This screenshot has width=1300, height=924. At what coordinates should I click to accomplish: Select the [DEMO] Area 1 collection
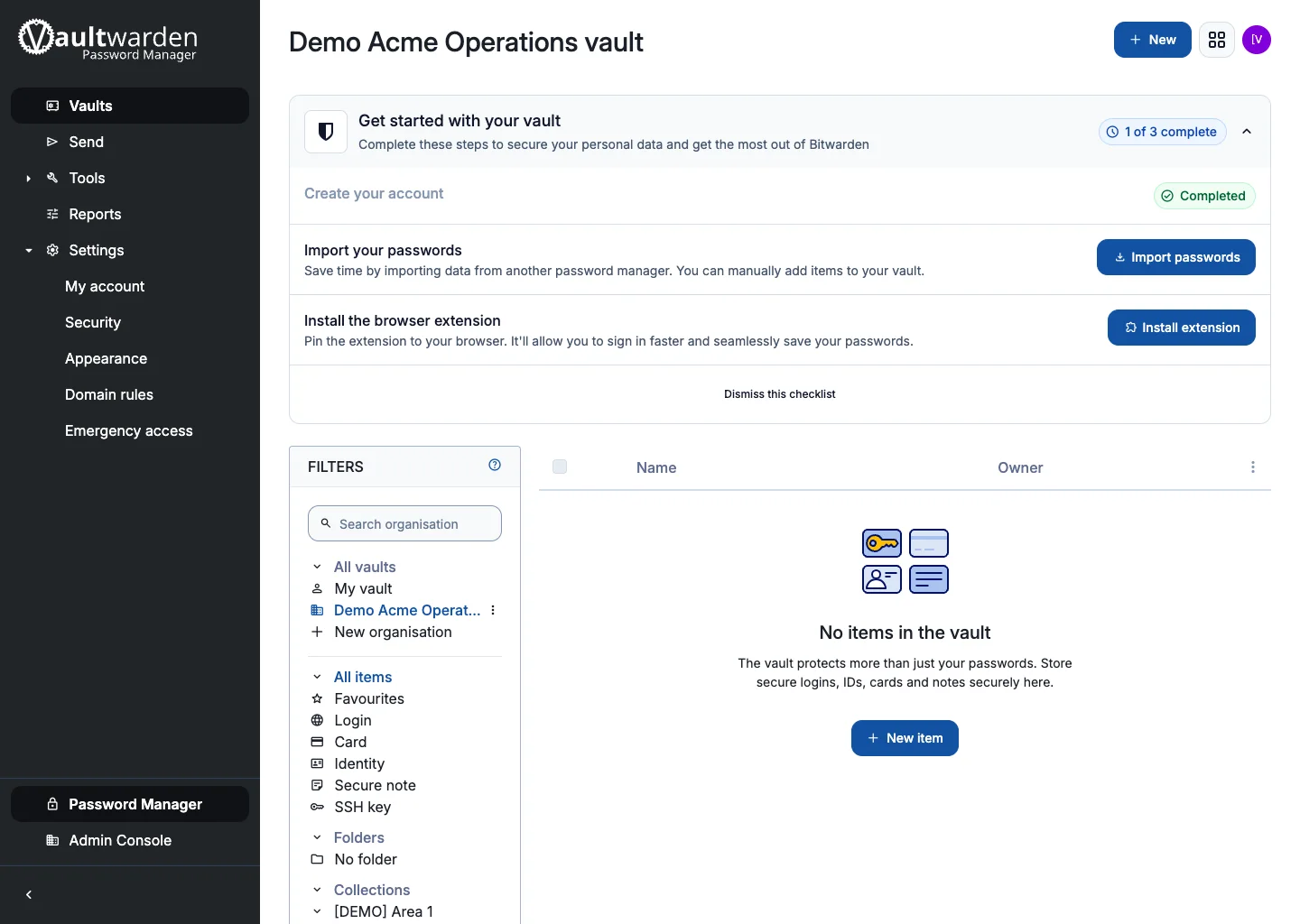384,911
